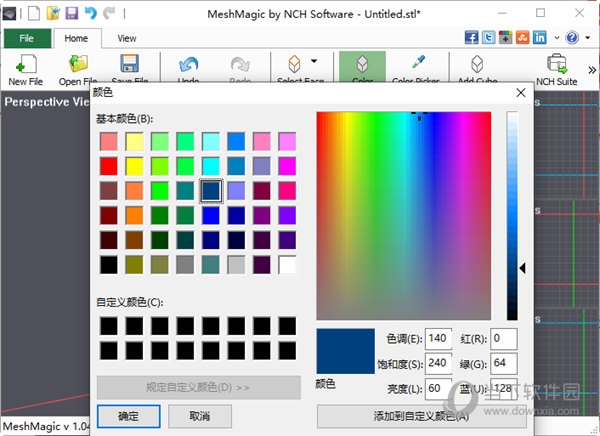The image size is (600, 436).
Task: Click the quick-access redo arrow
Action: 109,13
